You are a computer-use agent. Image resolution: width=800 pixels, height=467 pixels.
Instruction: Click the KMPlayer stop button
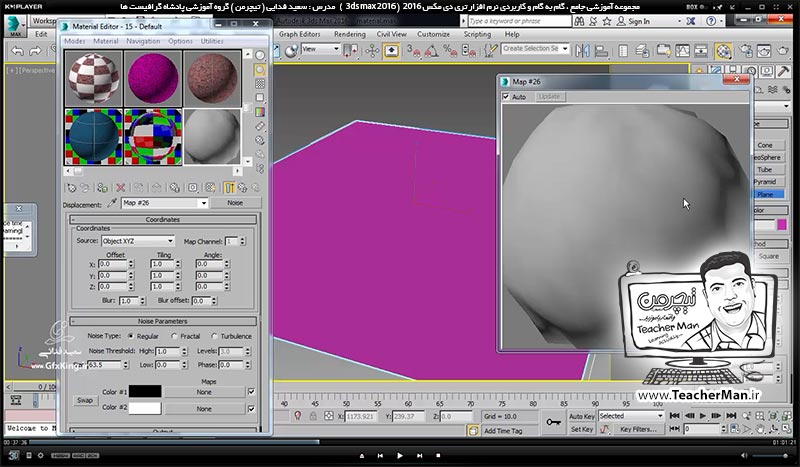[438, 455]
